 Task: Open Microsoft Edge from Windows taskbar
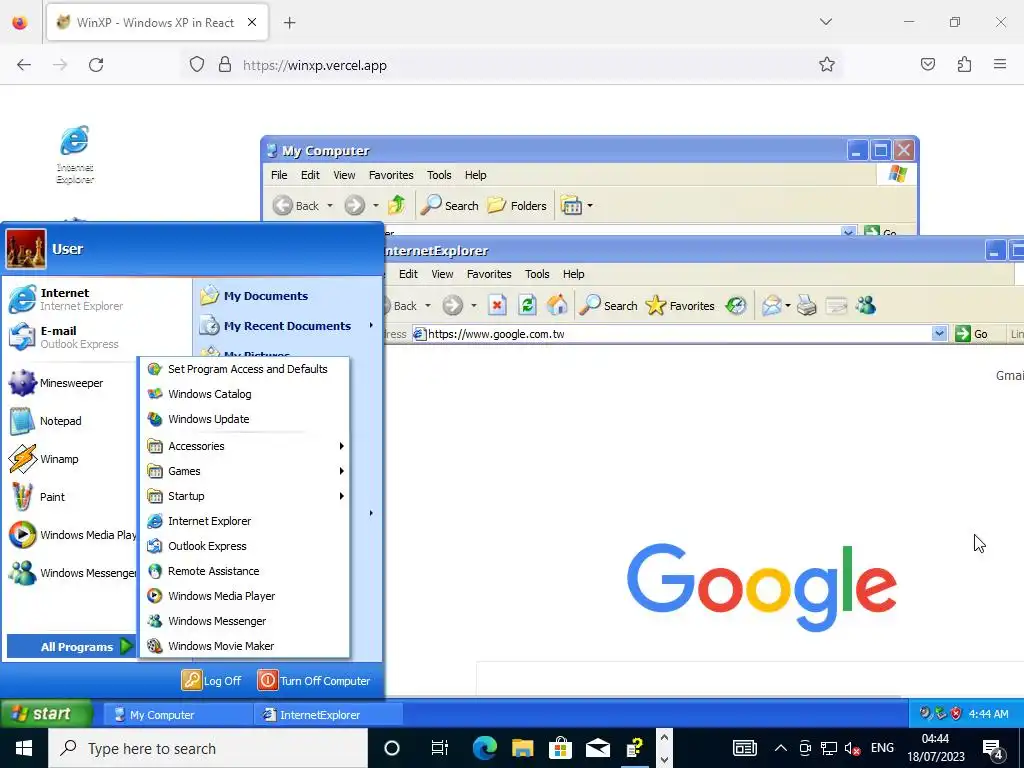click(x=485, y=748)
